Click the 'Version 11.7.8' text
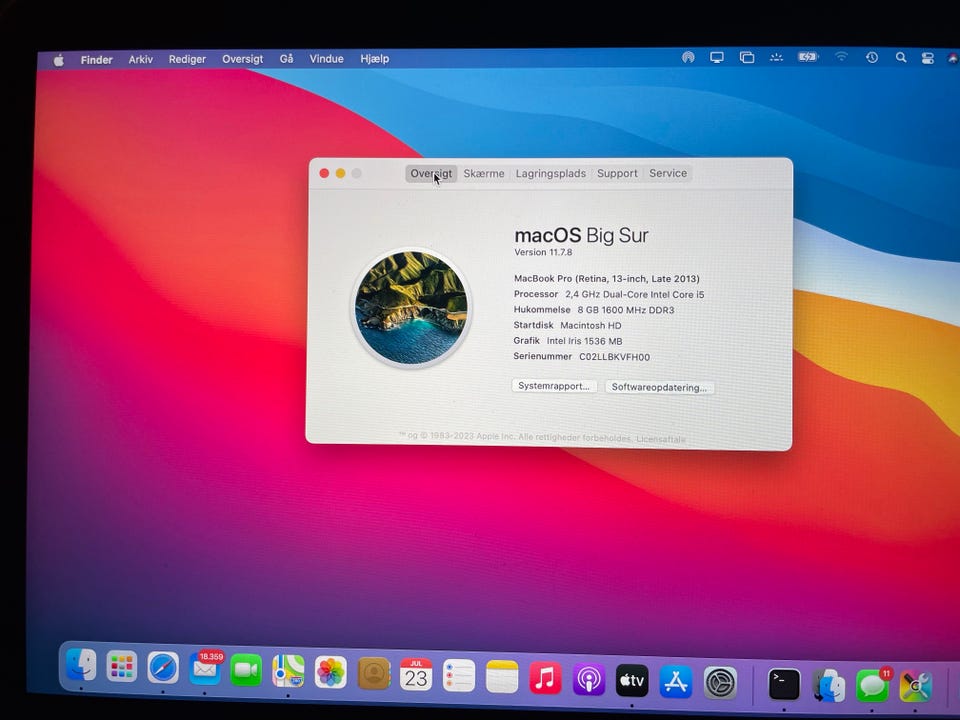Image resolution: width=960 pixels, height=720 pixels. point(543,252)
